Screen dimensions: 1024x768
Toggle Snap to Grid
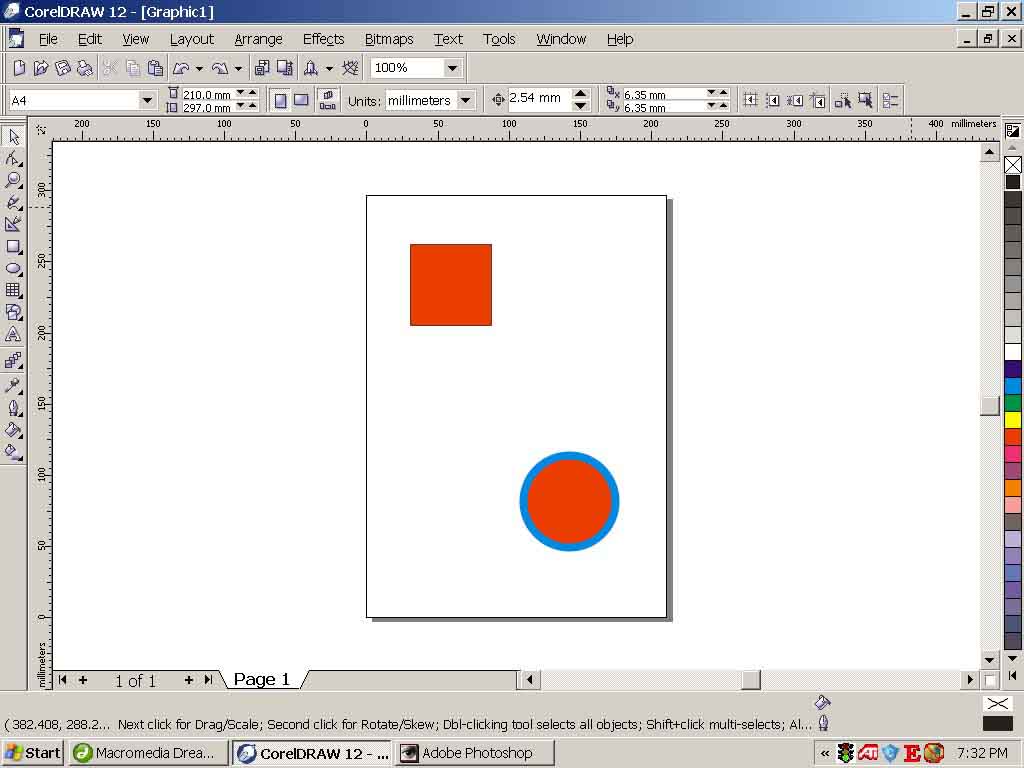(750, 101)
